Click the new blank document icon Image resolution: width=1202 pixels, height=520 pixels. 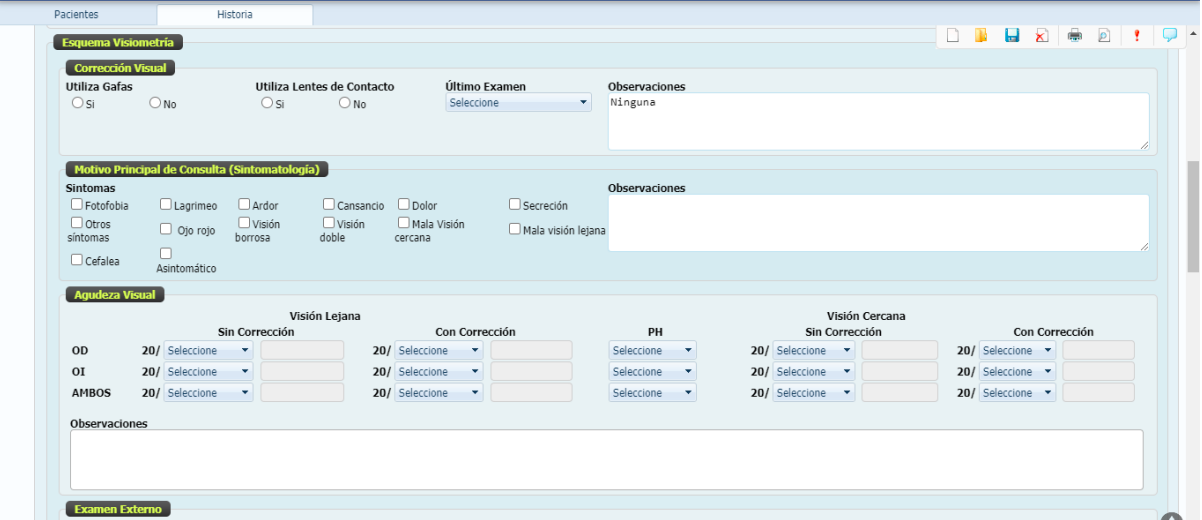tap(953, 36)
